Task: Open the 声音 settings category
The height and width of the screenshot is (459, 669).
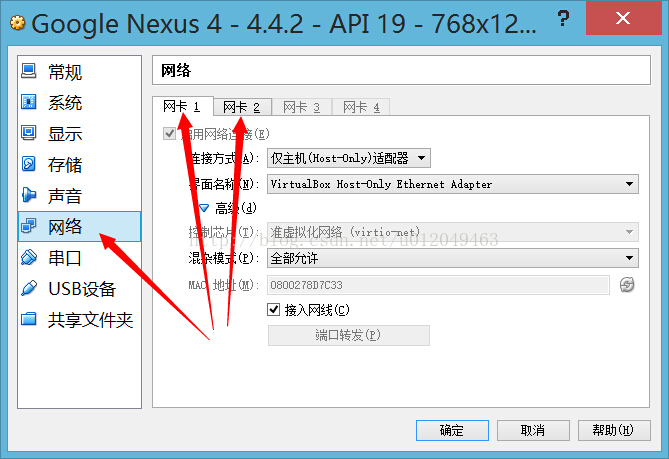Action: (x=79, y=196)
